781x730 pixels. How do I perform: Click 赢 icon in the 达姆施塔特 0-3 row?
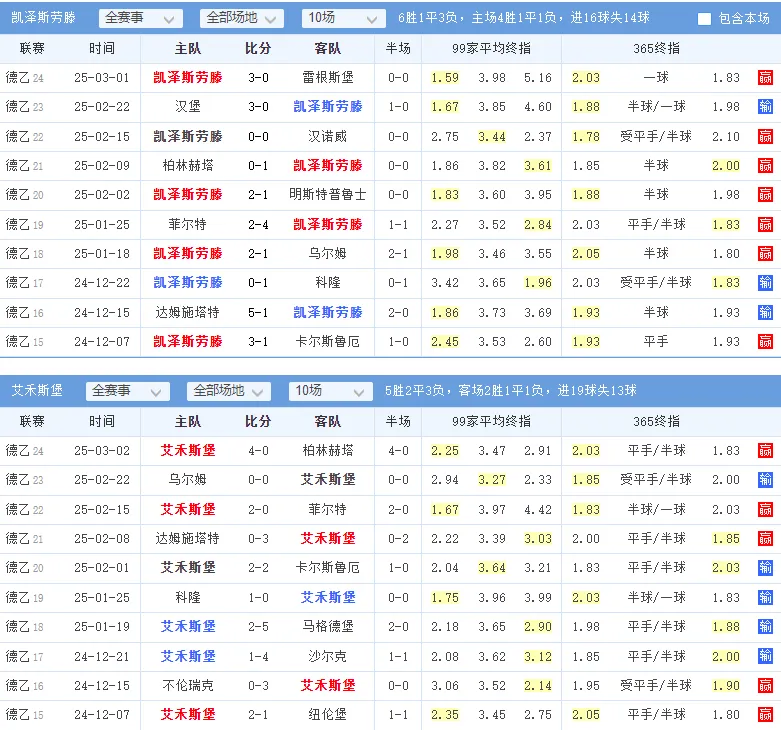[765, 538]
